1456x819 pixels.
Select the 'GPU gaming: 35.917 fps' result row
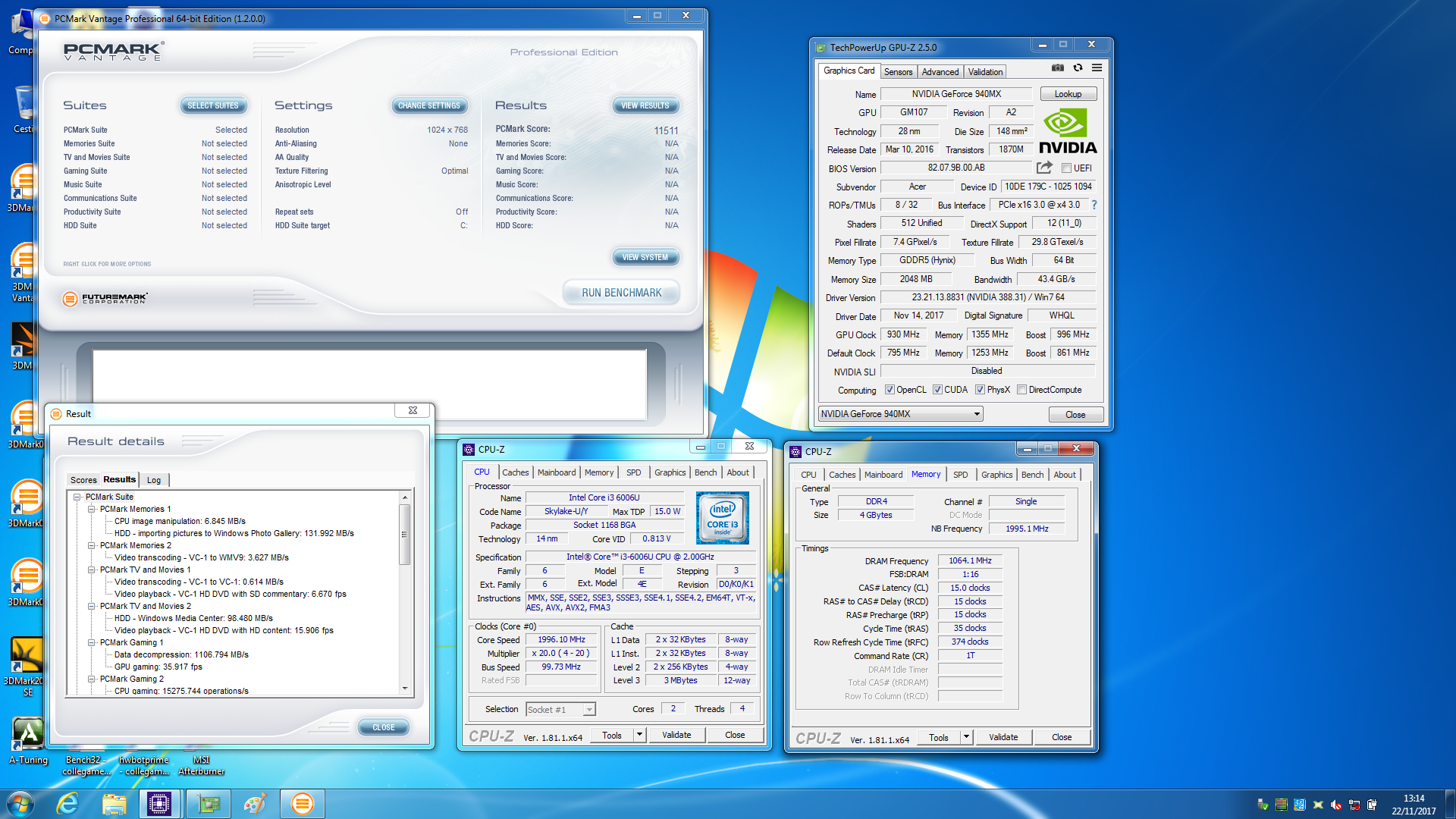[x=158, y=667]
